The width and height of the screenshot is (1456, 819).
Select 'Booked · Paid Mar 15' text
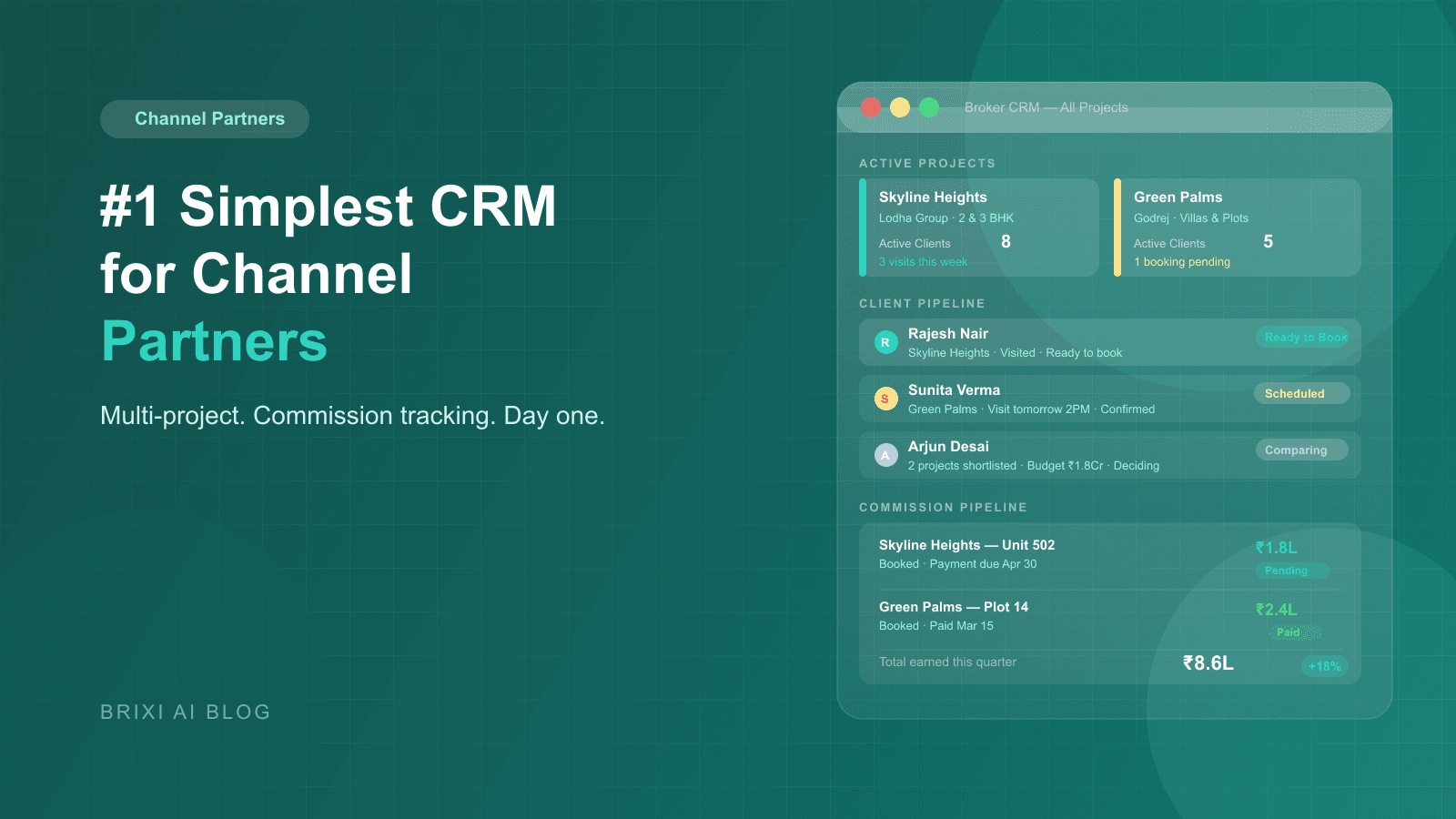[935, 626]
